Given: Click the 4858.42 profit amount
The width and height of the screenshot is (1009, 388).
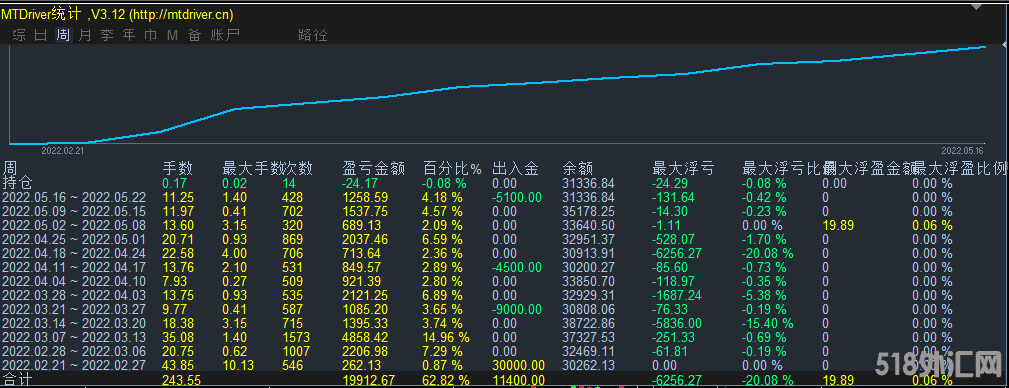Looking at the screenshot, I should [x=366, y=338].
